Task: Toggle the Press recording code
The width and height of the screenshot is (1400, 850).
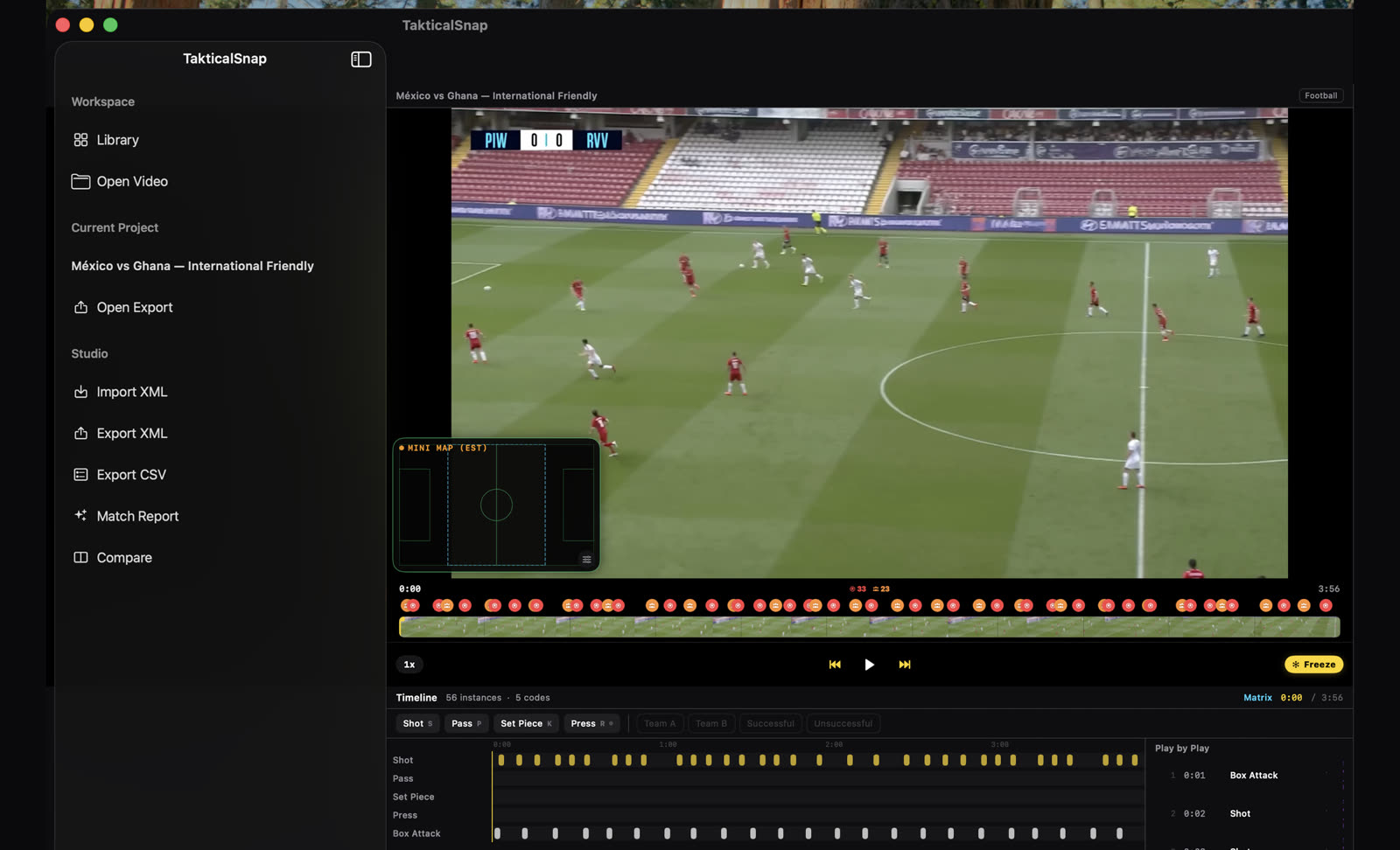Action: point(591,723)
